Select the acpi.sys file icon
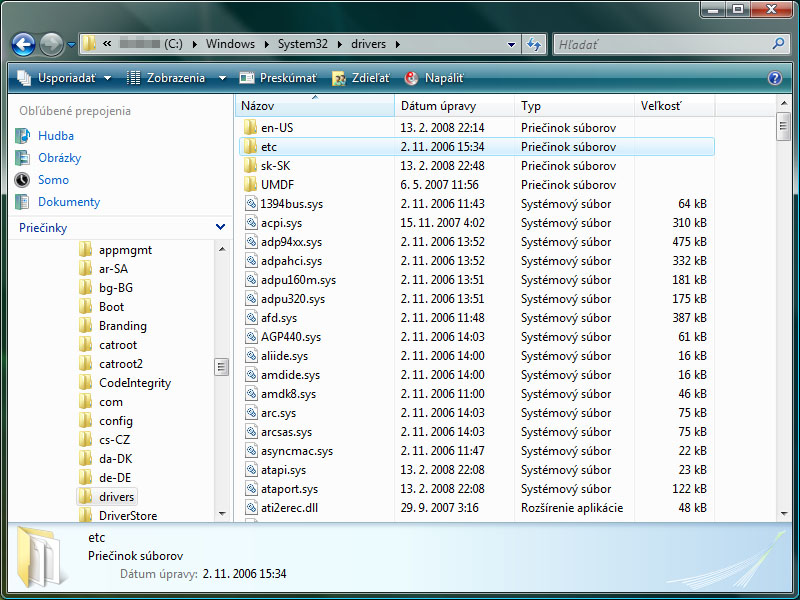800x600 pixels. pyautogui.click(x=251, y=222)
